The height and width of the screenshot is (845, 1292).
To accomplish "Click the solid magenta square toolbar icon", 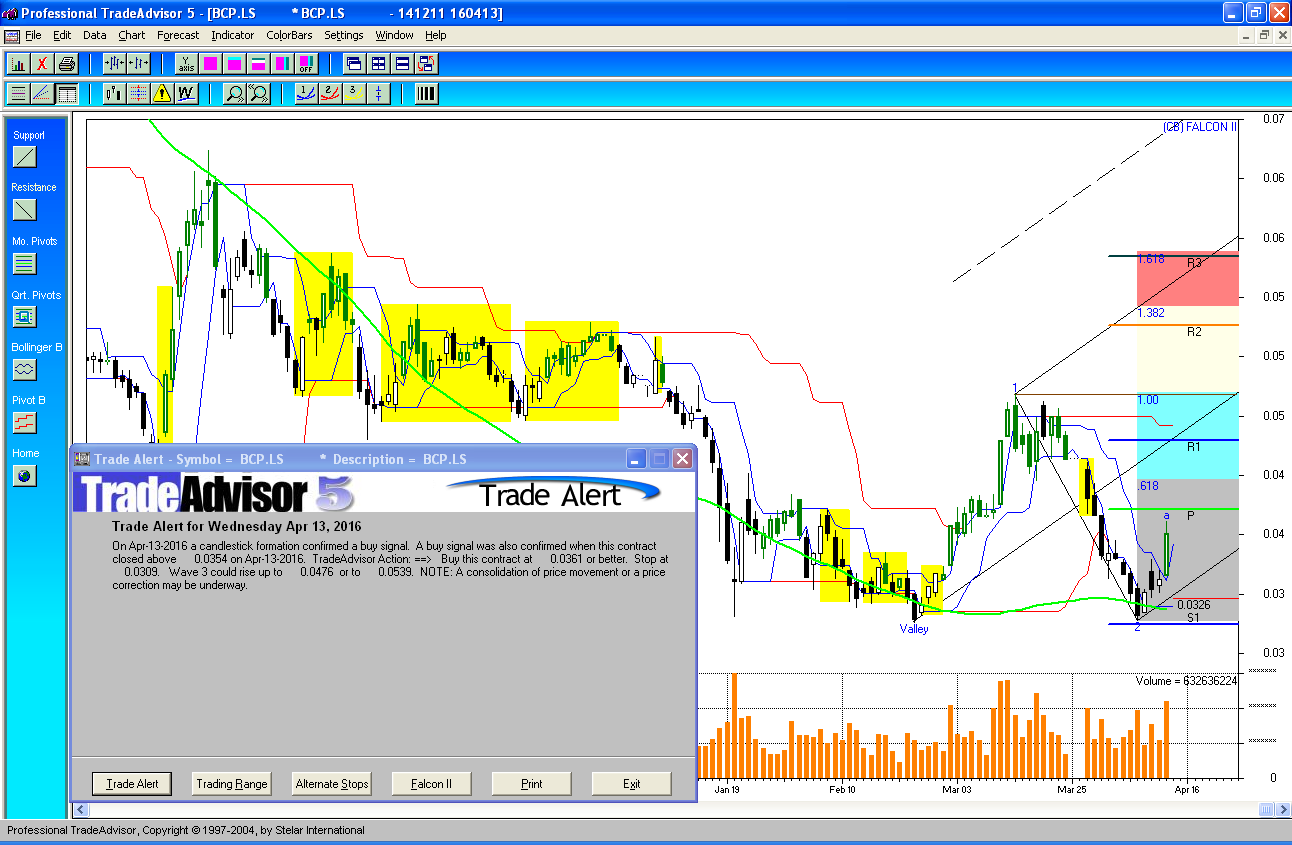I will click(x=210, y=64).
